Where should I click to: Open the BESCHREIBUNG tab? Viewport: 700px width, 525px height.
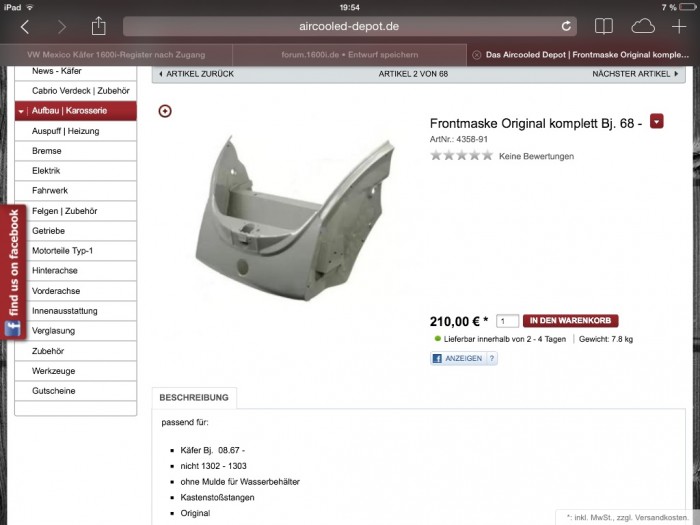pos(194,397)
